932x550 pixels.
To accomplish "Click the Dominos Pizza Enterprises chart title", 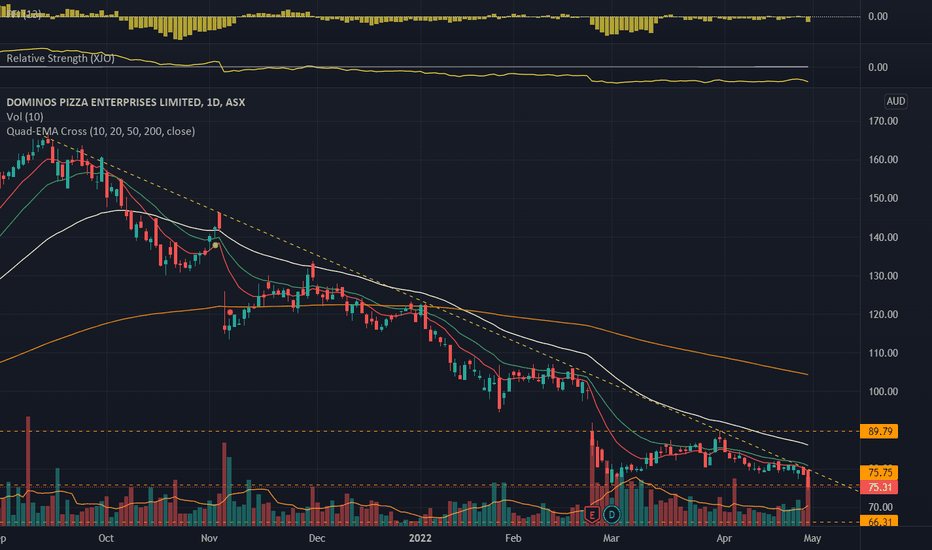I will pos(125,102).
